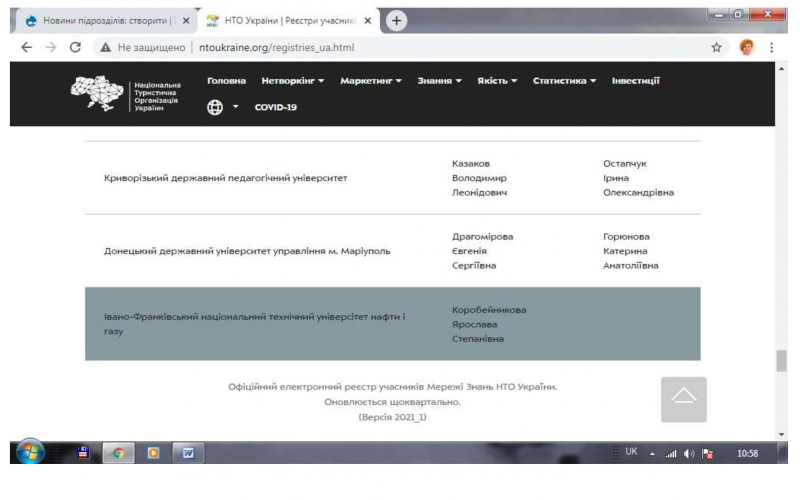Close the 'Новини підрозділів' tab
Image resolution: width=800 pixels, height=500 pixels.
coord(186,21)
